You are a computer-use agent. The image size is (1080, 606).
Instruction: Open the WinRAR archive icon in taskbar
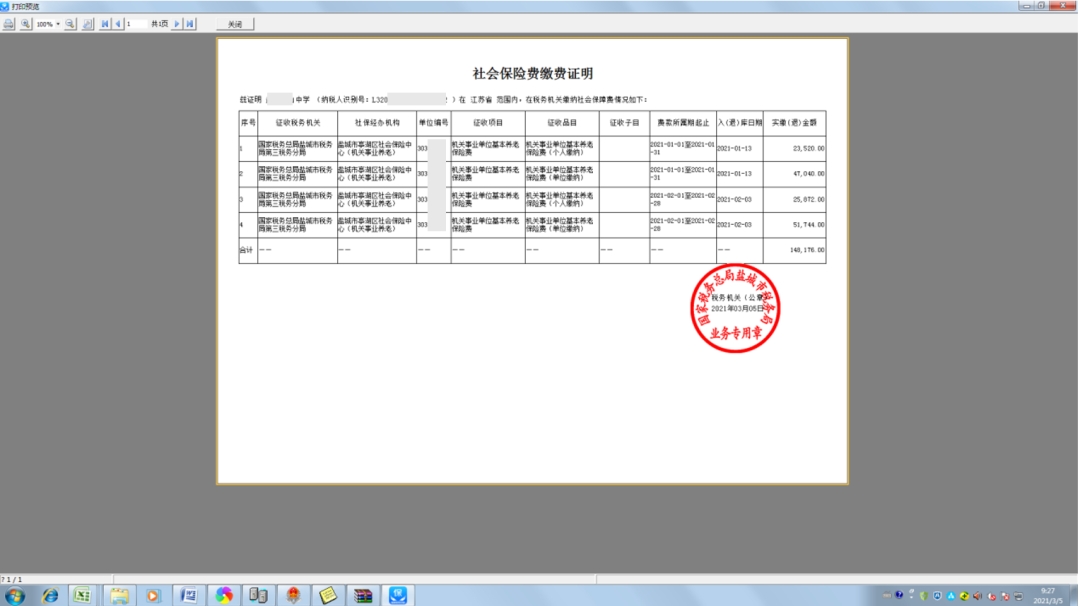[x=363, y=596]
